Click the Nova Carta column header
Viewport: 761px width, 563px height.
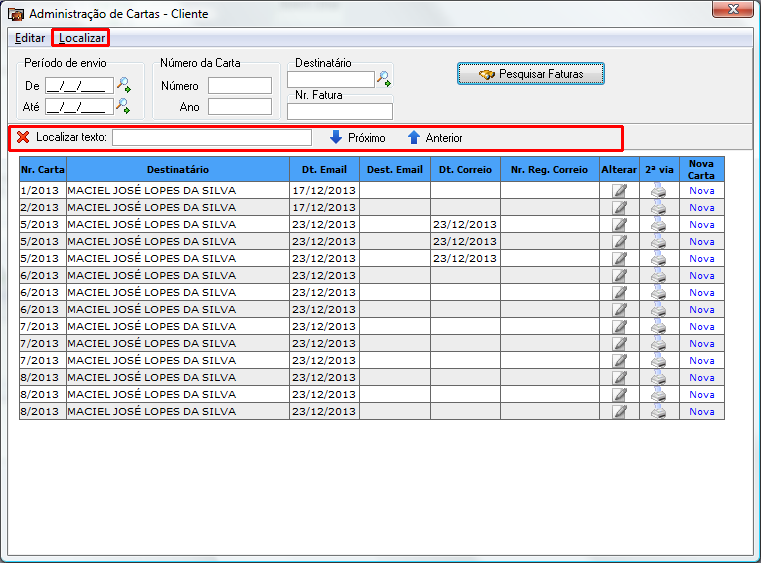702,169
